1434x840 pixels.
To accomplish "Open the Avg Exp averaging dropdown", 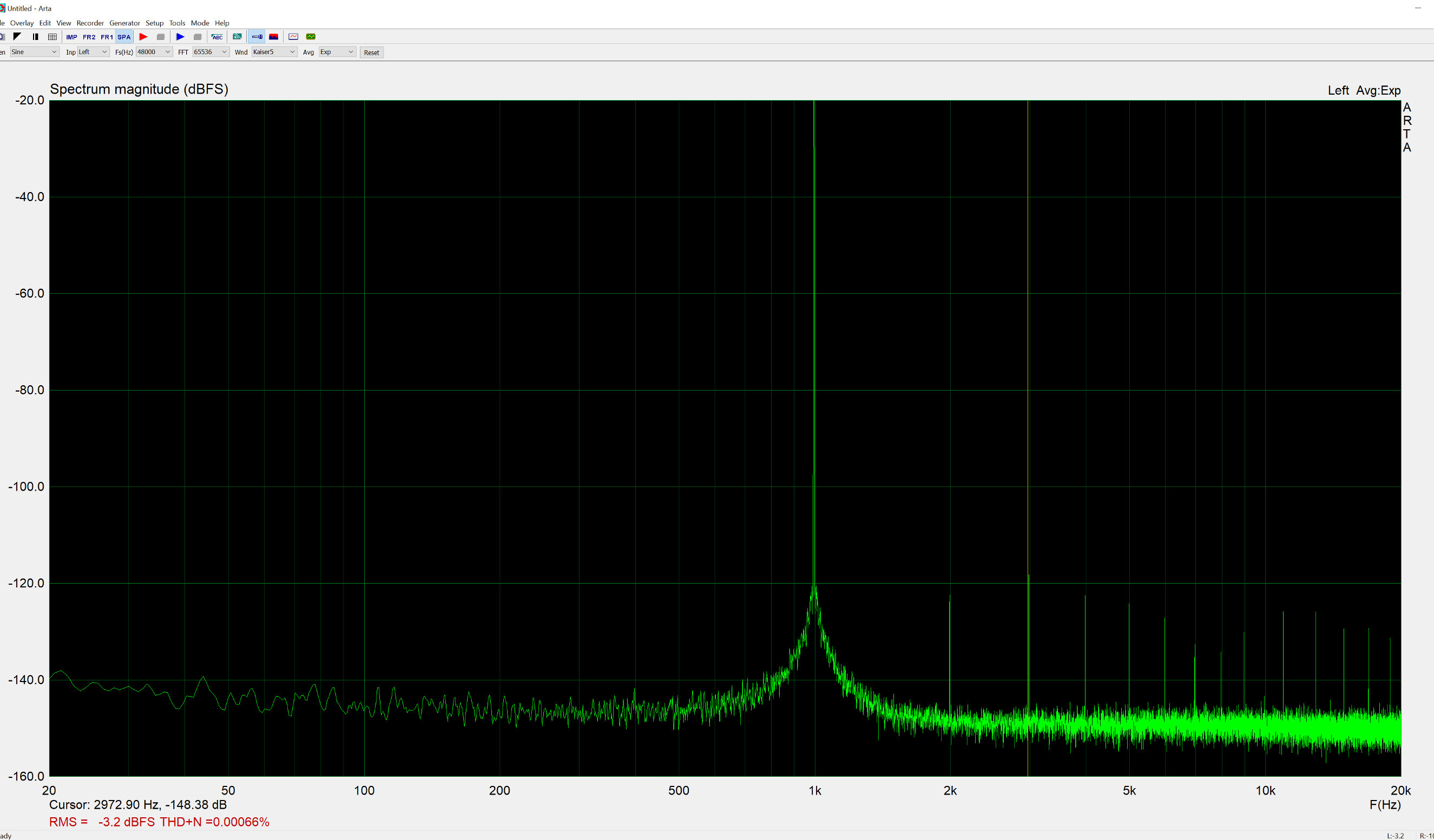I will (x=338, y=52).
